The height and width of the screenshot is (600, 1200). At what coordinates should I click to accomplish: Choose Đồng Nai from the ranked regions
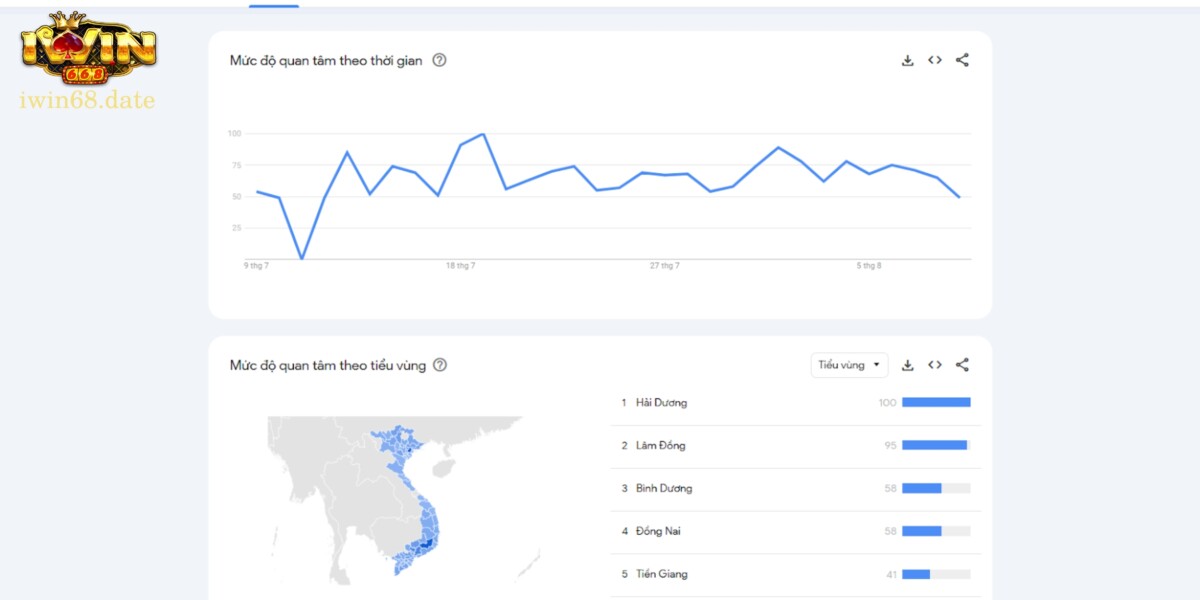tap(658, 531)
